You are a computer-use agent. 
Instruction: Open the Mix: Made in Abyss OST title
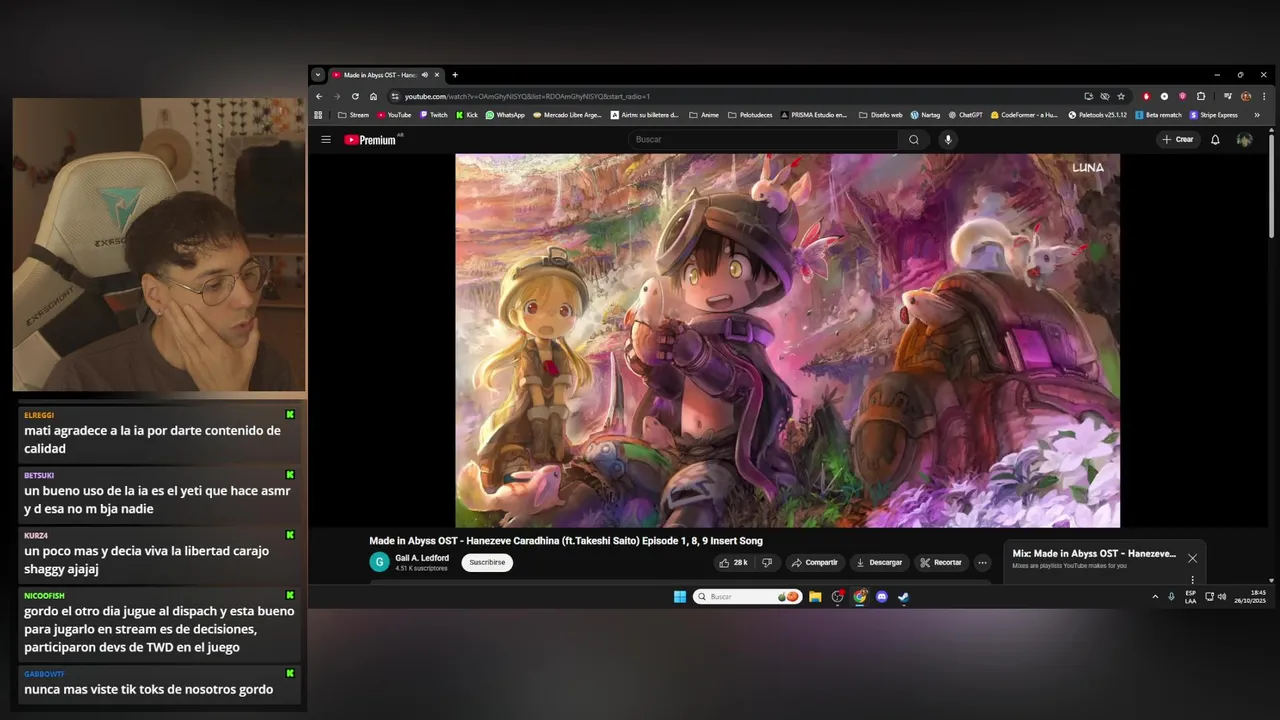pyautogui.click(x=1094, y=554)
